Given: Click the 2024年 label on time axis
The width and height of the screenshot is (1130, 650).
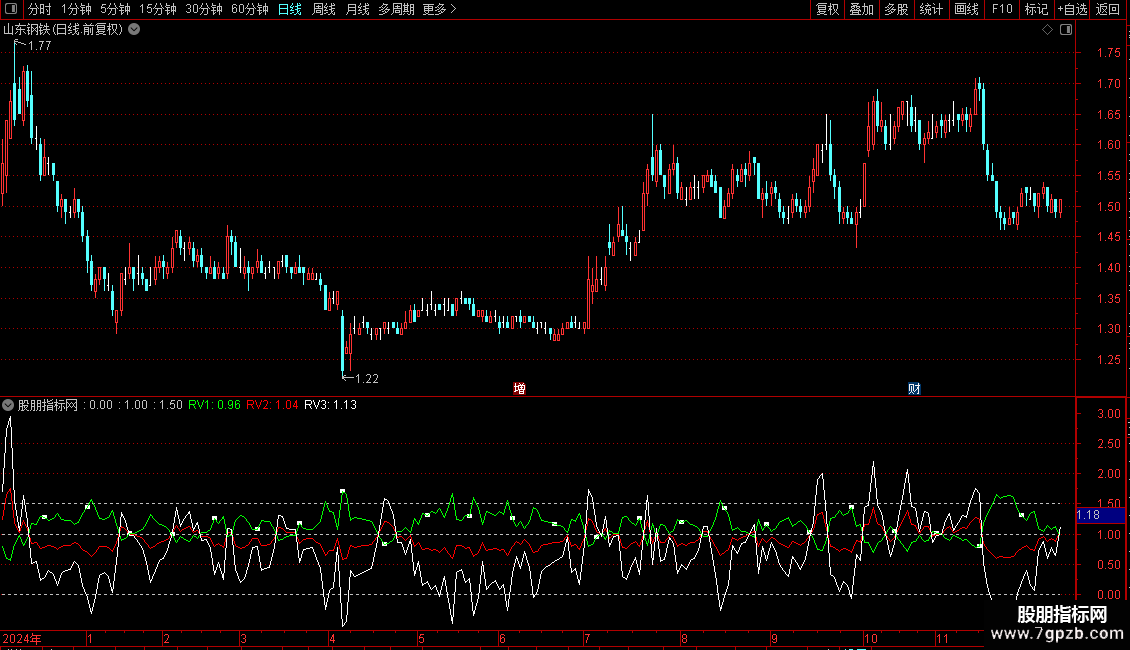Looking at the screenshot, I should [22, 638].
